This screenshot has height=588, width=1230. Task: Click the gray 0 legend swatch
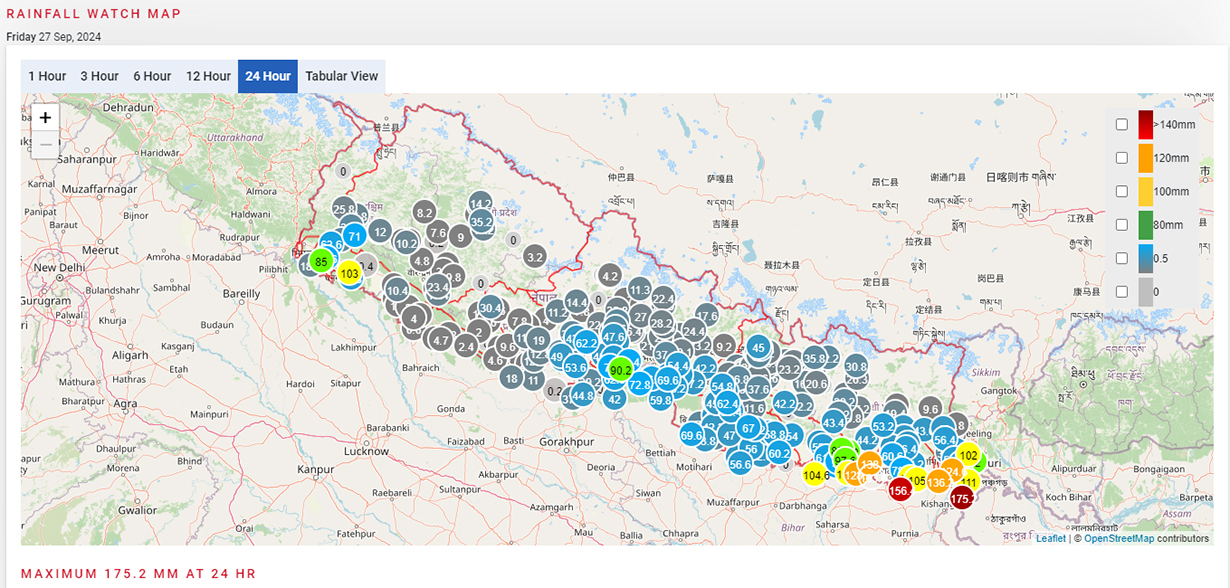tap(1146, 291)
